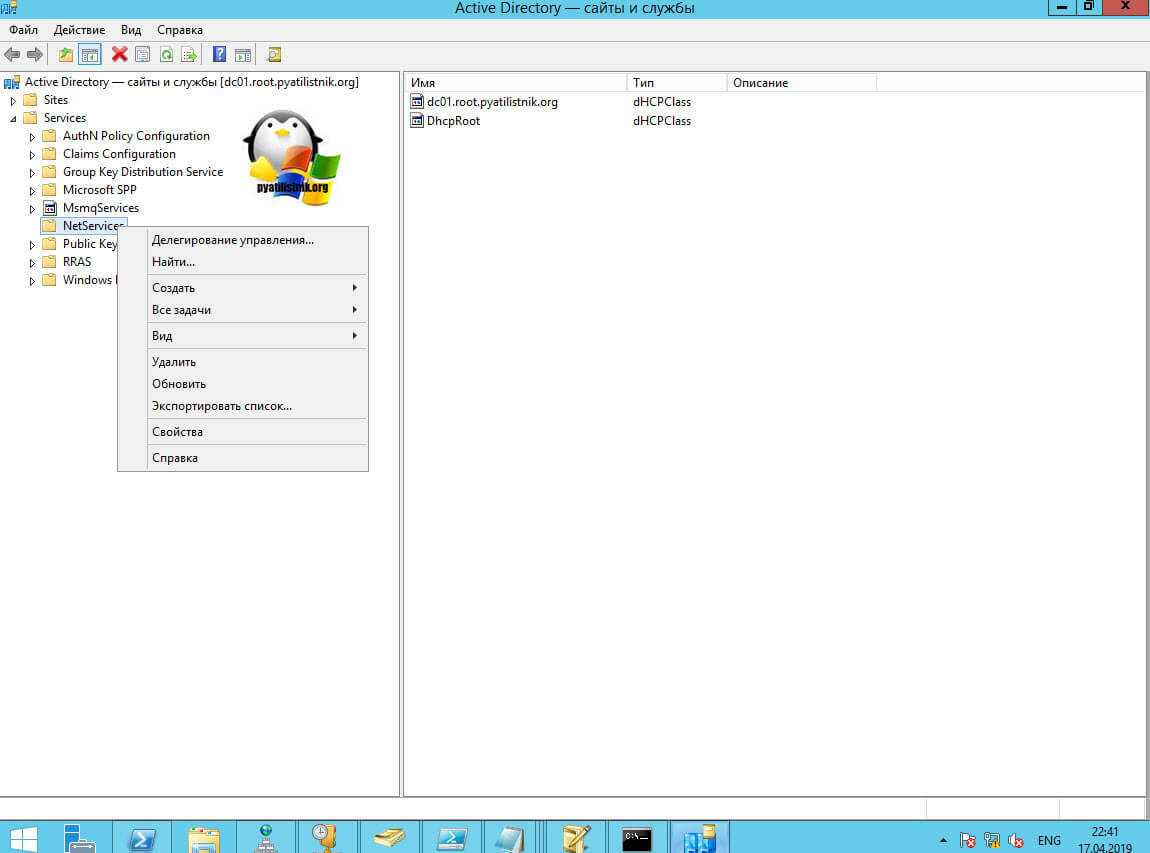This screenshot has width=1150, height=853.
Task: Click the Properties toolbar icon
Action: (x=142, y=55)
